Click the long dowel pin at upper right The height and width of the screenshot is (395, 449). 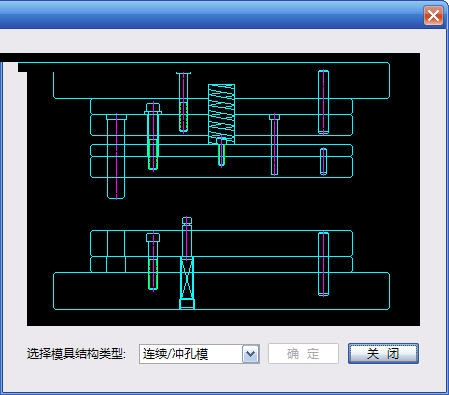point(323,102)
